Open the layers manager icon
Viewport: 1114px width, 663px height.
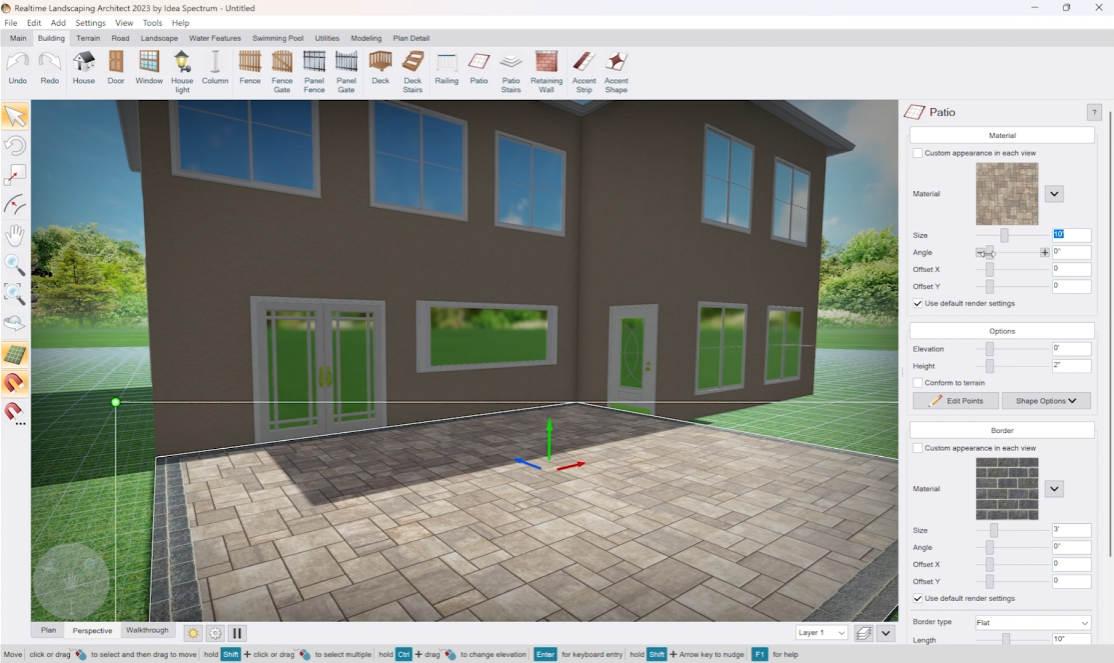coord(863,632)
